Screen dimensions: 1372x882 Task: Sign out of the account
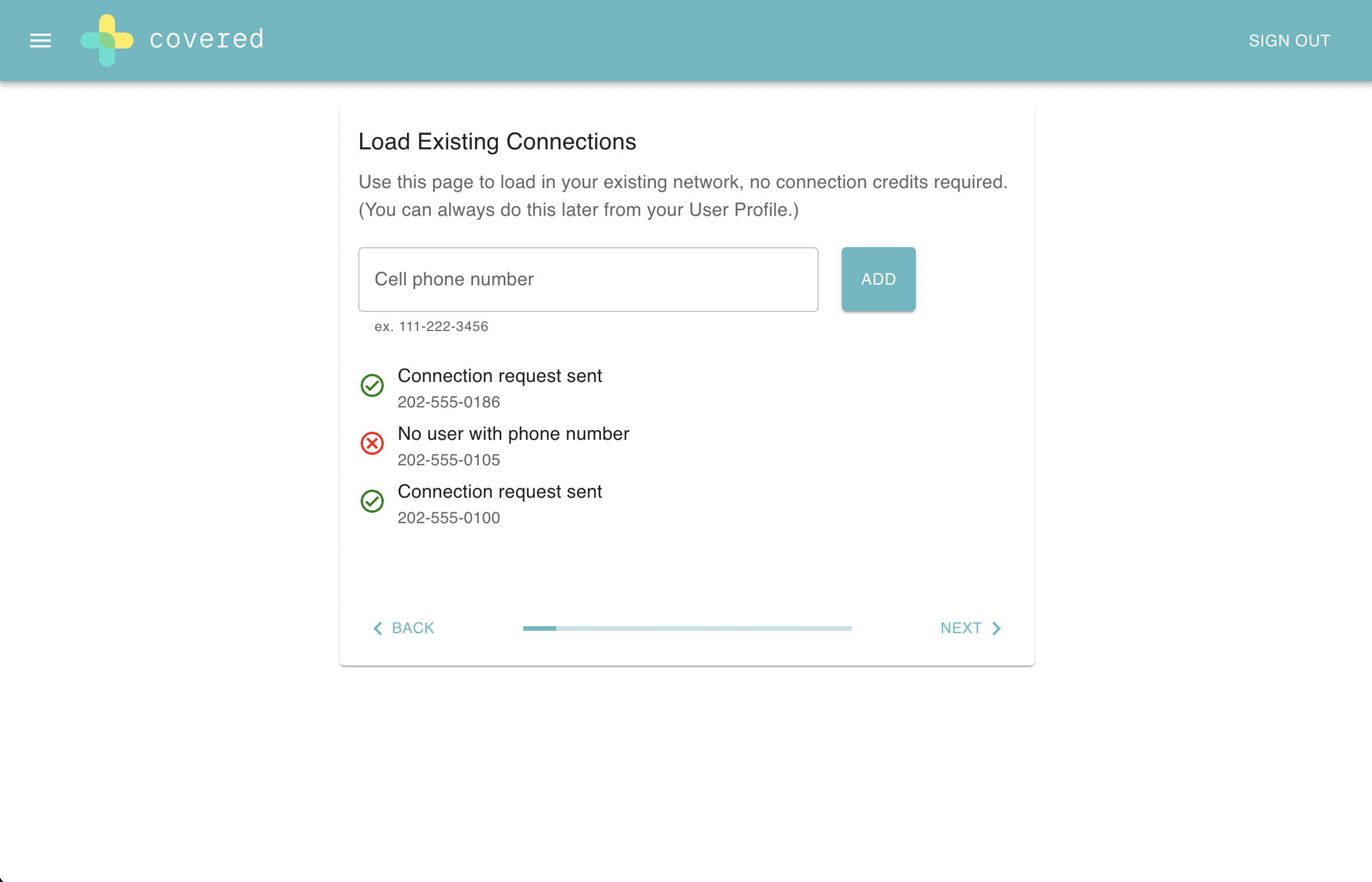[1289, 41]
